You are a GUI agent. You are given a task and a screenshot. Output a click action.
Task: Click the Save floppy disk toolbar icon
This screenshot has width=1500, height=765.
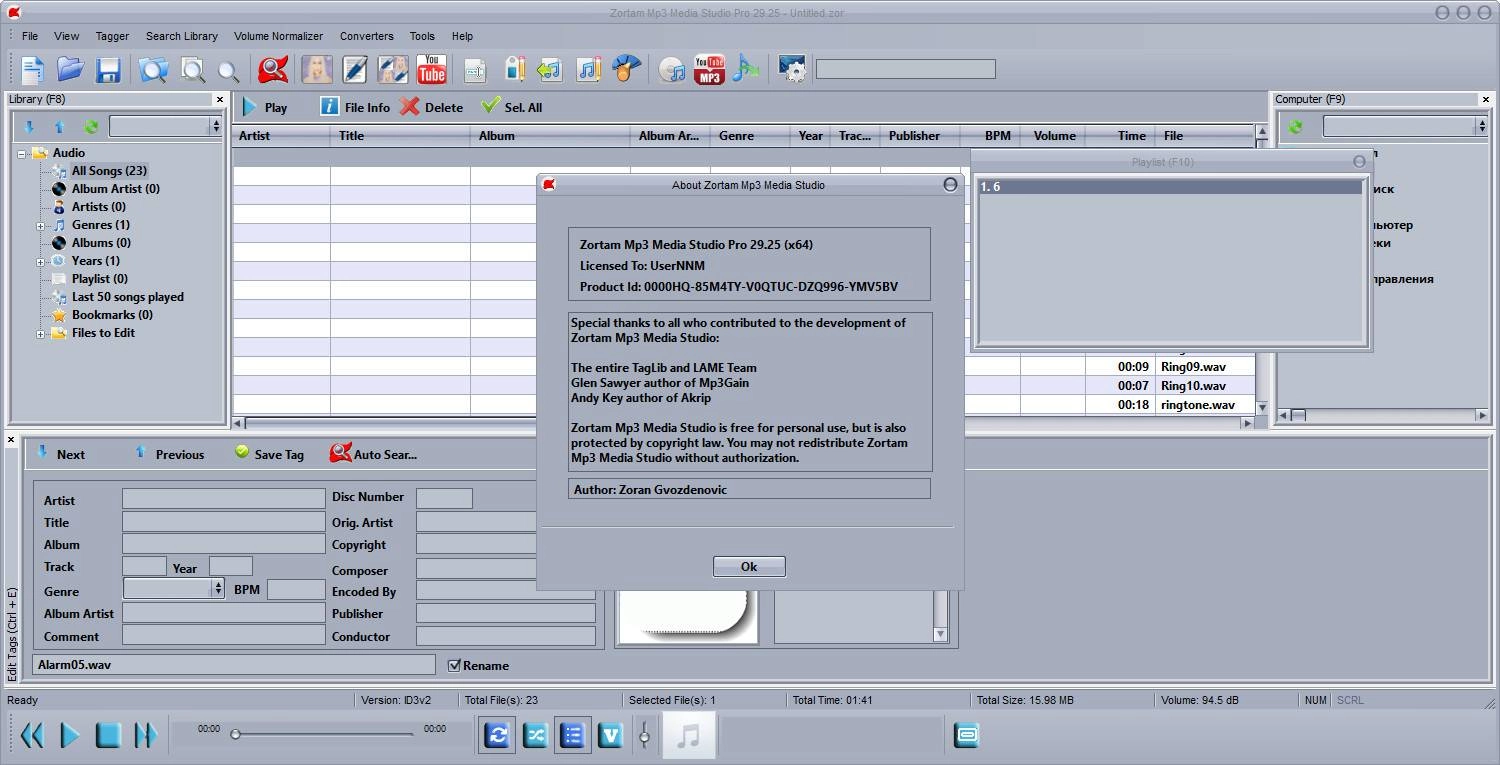[108, 69]
